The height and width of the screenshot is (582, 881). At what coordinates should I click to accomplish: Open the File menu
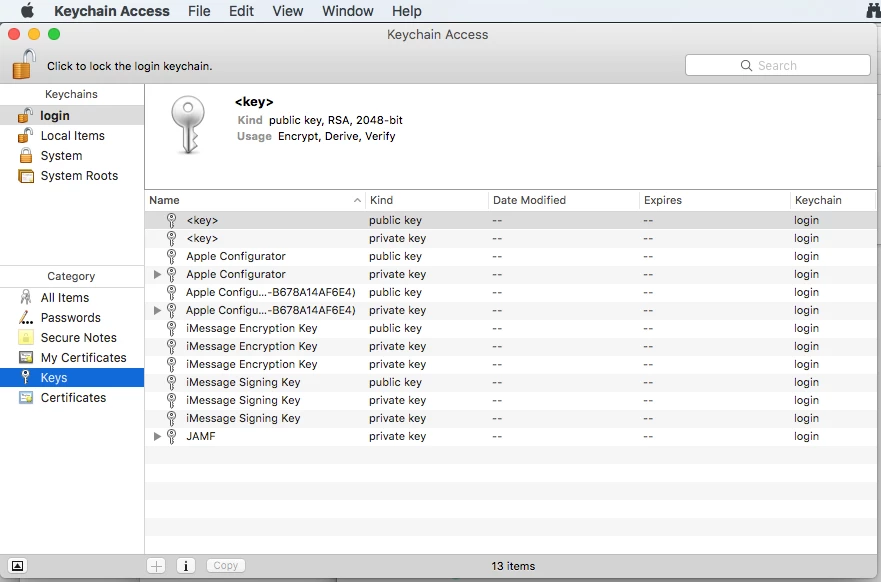(x=199, y=11)
